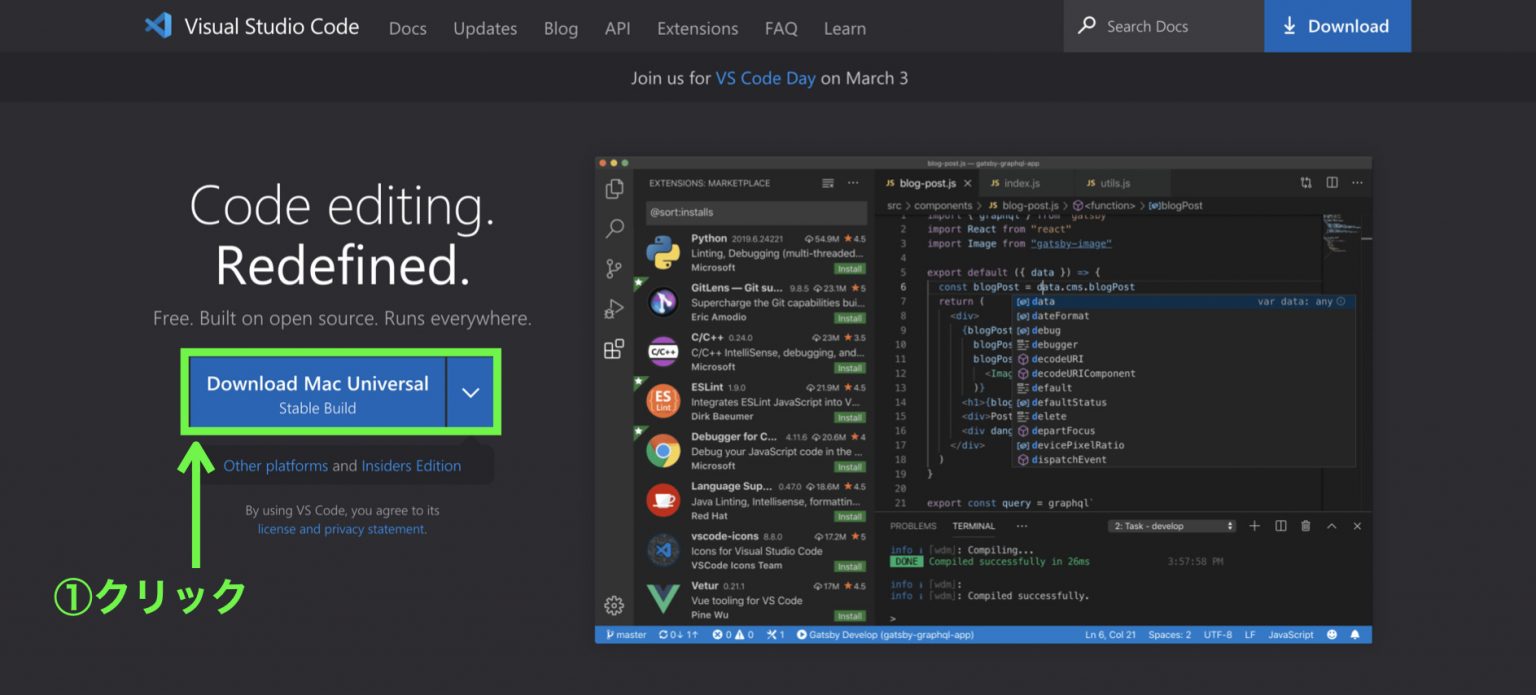Open the editor more actions ellipsis menu

pos(1357,183)
